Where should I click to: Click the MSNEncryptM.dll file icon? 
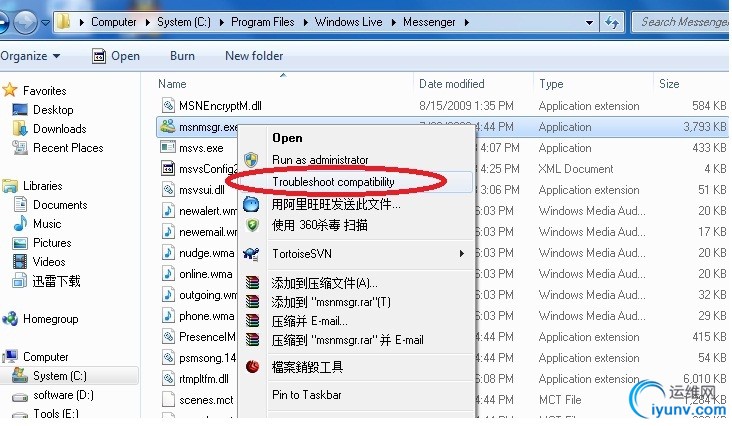[168, 105]
